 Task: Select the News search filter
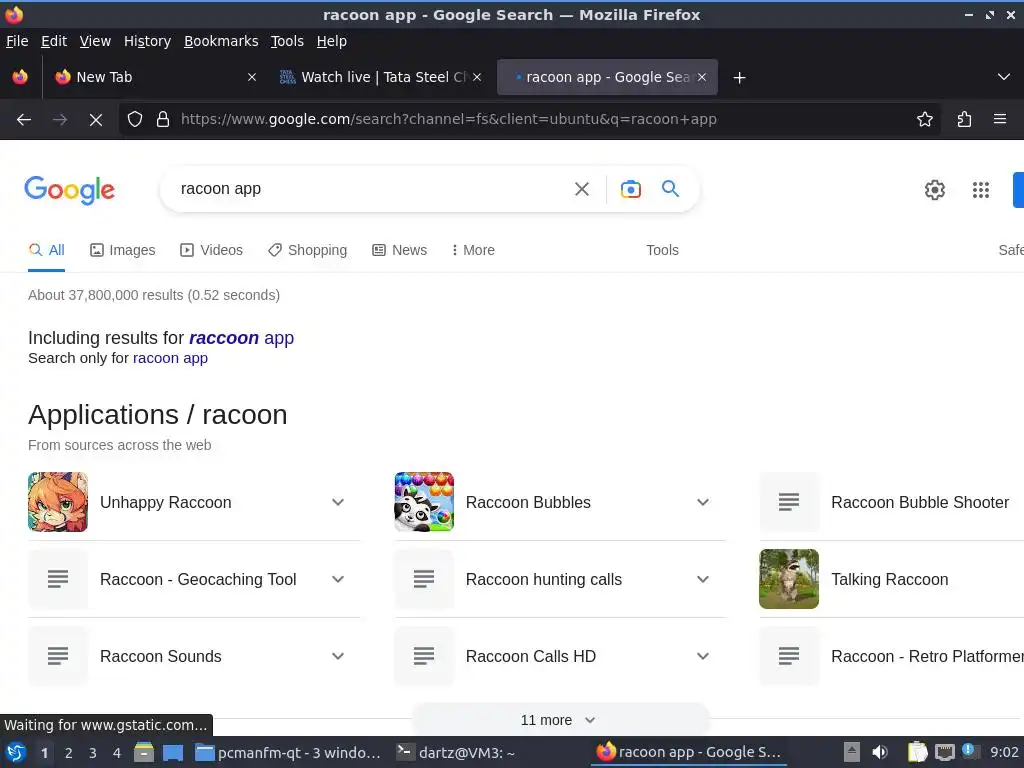[x=399, y=250]
